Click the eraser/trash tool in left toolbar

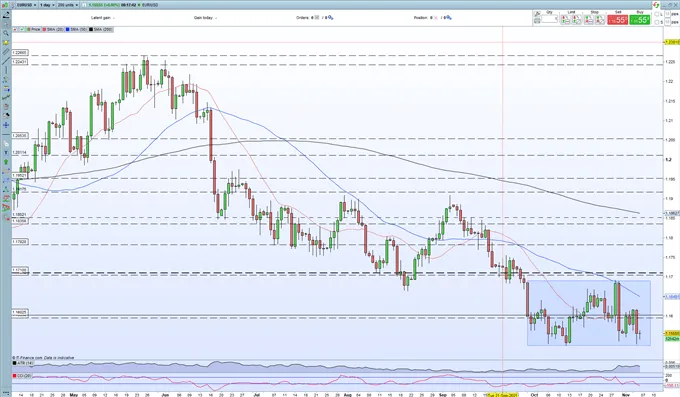point(6,107)
